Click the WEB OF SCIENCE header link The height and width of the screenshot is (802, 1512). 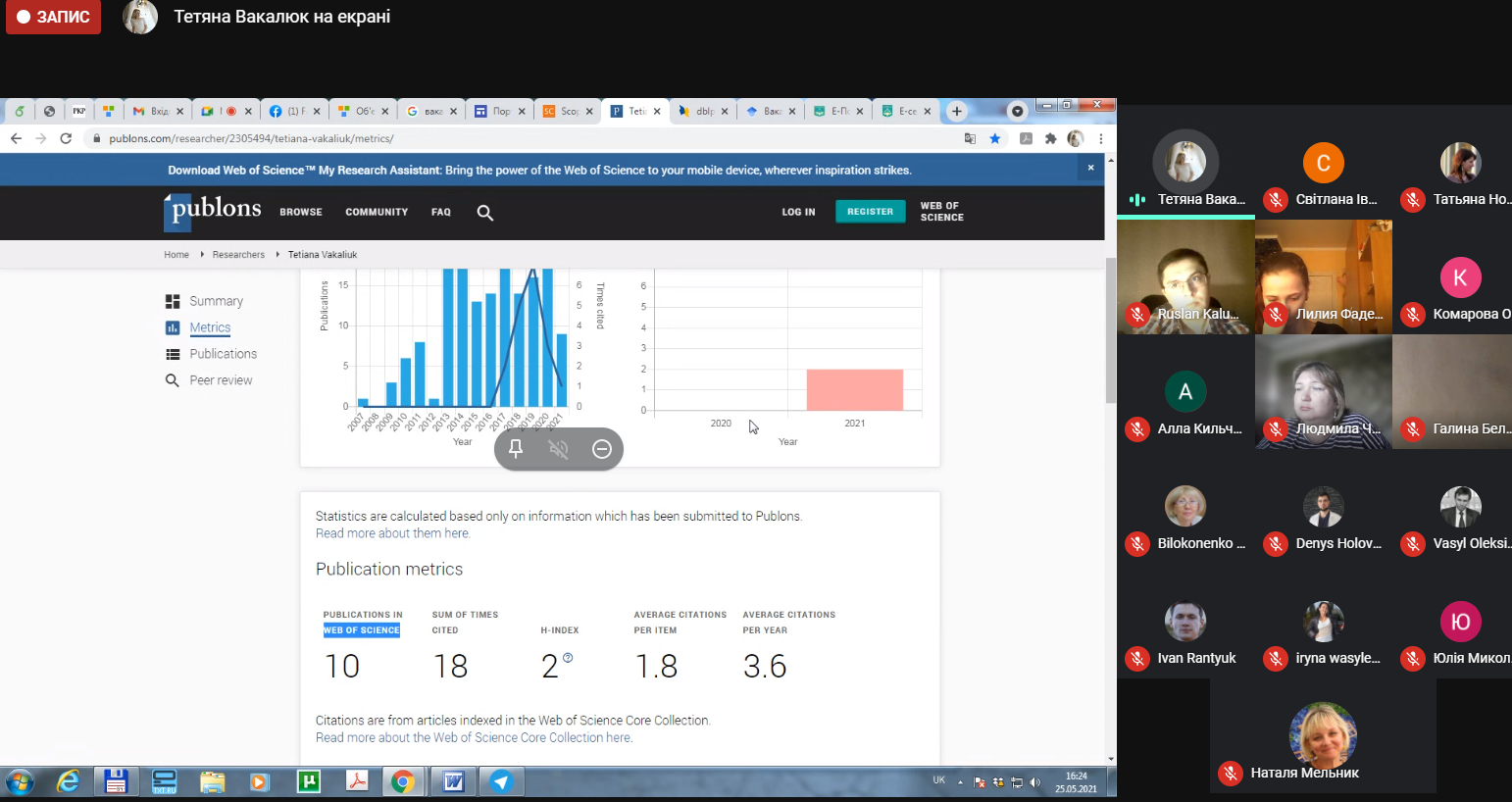(x=942, y=212)
